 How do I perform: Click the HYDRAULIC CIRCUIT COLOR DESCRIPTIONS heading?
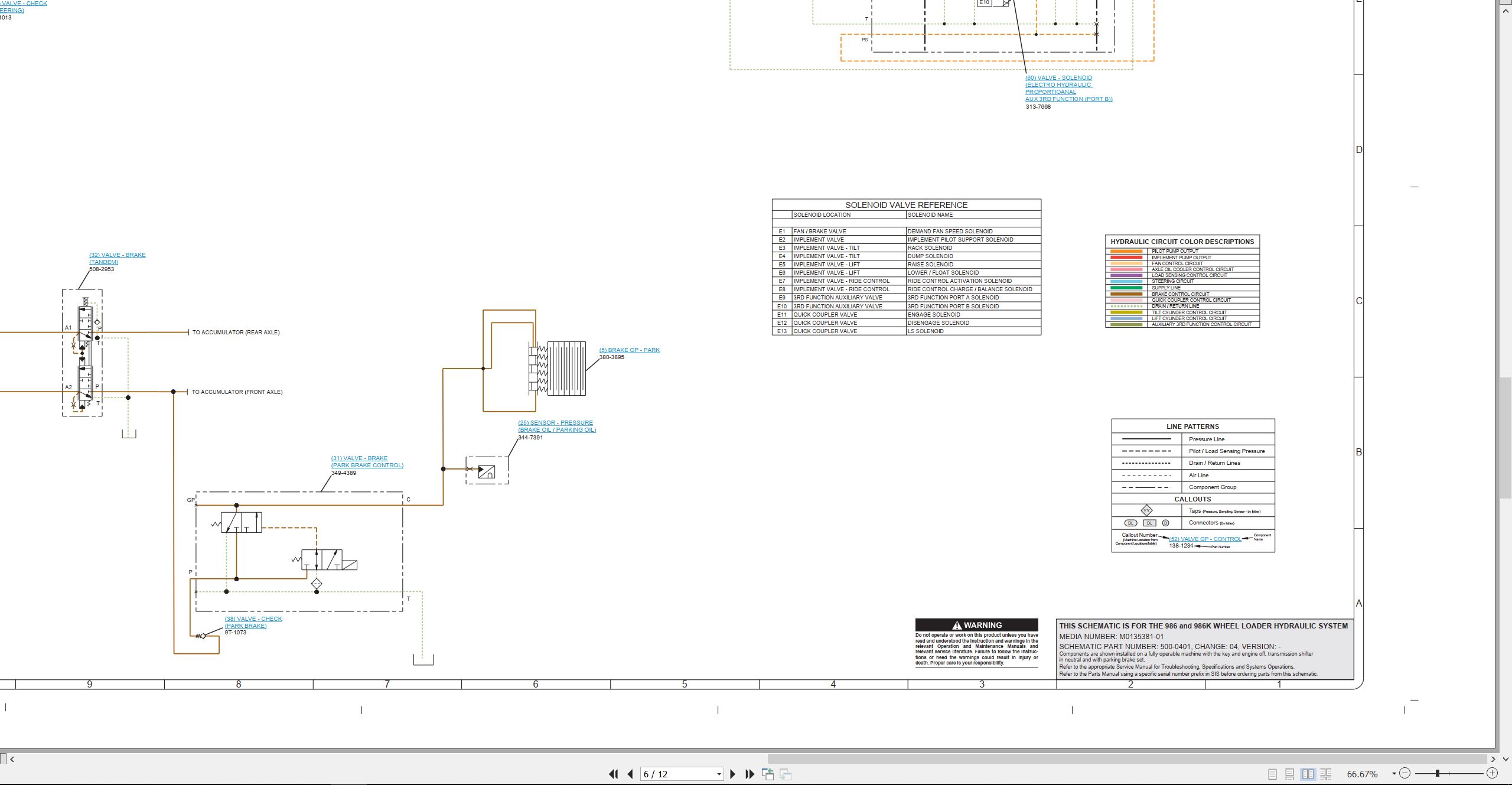1182,242
